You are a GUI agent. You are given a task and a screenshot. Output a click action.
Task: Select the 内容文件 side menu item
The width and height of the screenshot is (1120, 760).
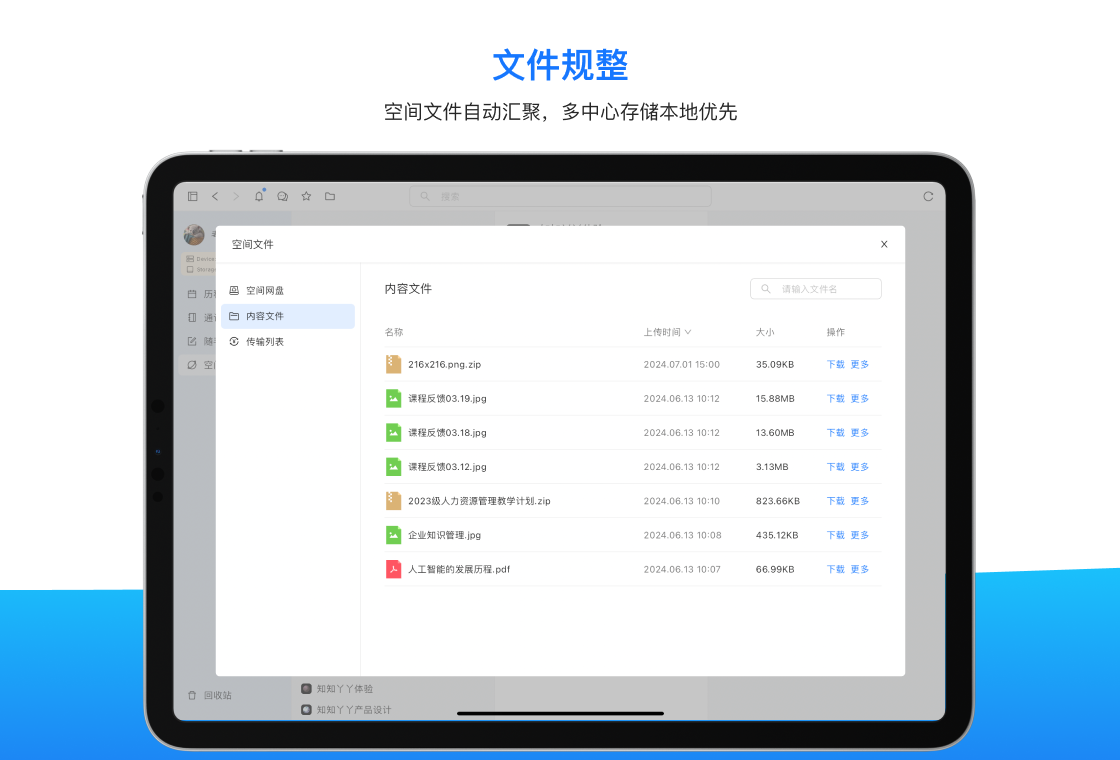pos(265,316)
